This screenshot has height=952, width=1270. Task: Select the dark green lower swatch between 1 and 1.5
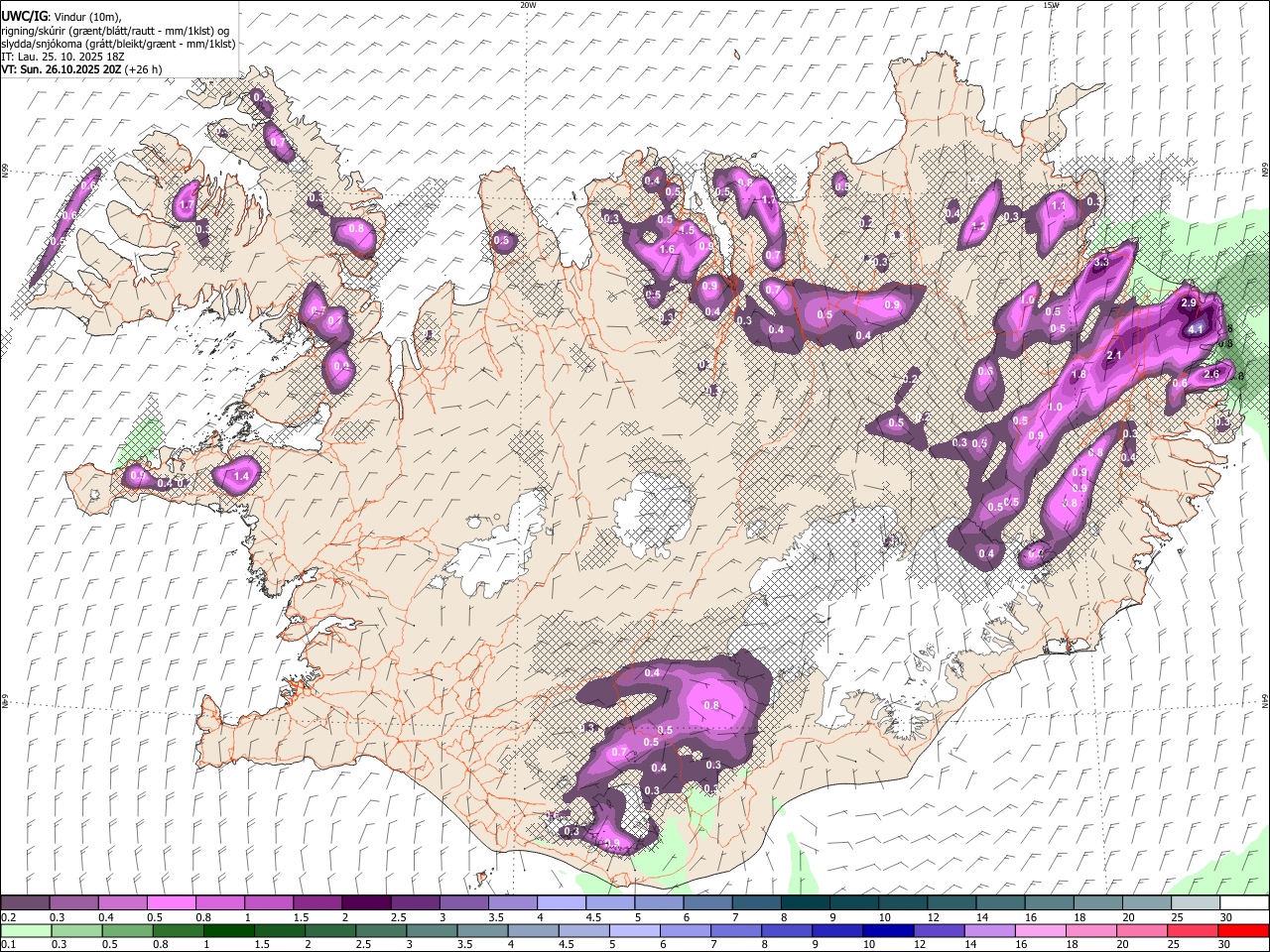coord(228,931)
